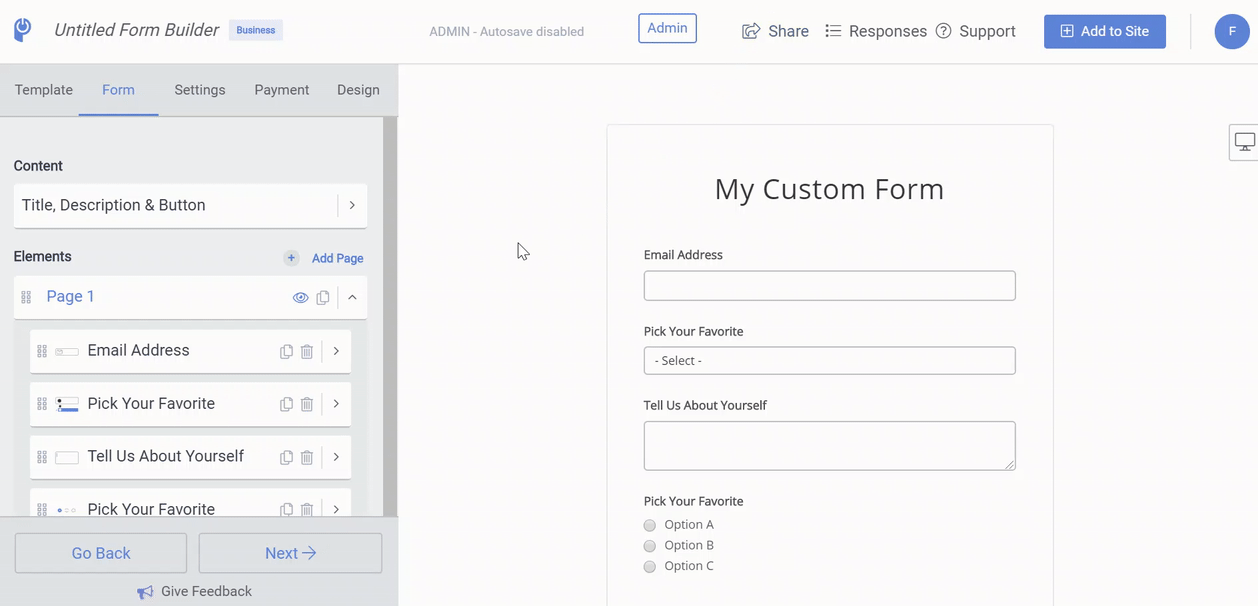Switch to the Template tab
The height and width of the screenshot is (606, 1258).
(44, 90)
